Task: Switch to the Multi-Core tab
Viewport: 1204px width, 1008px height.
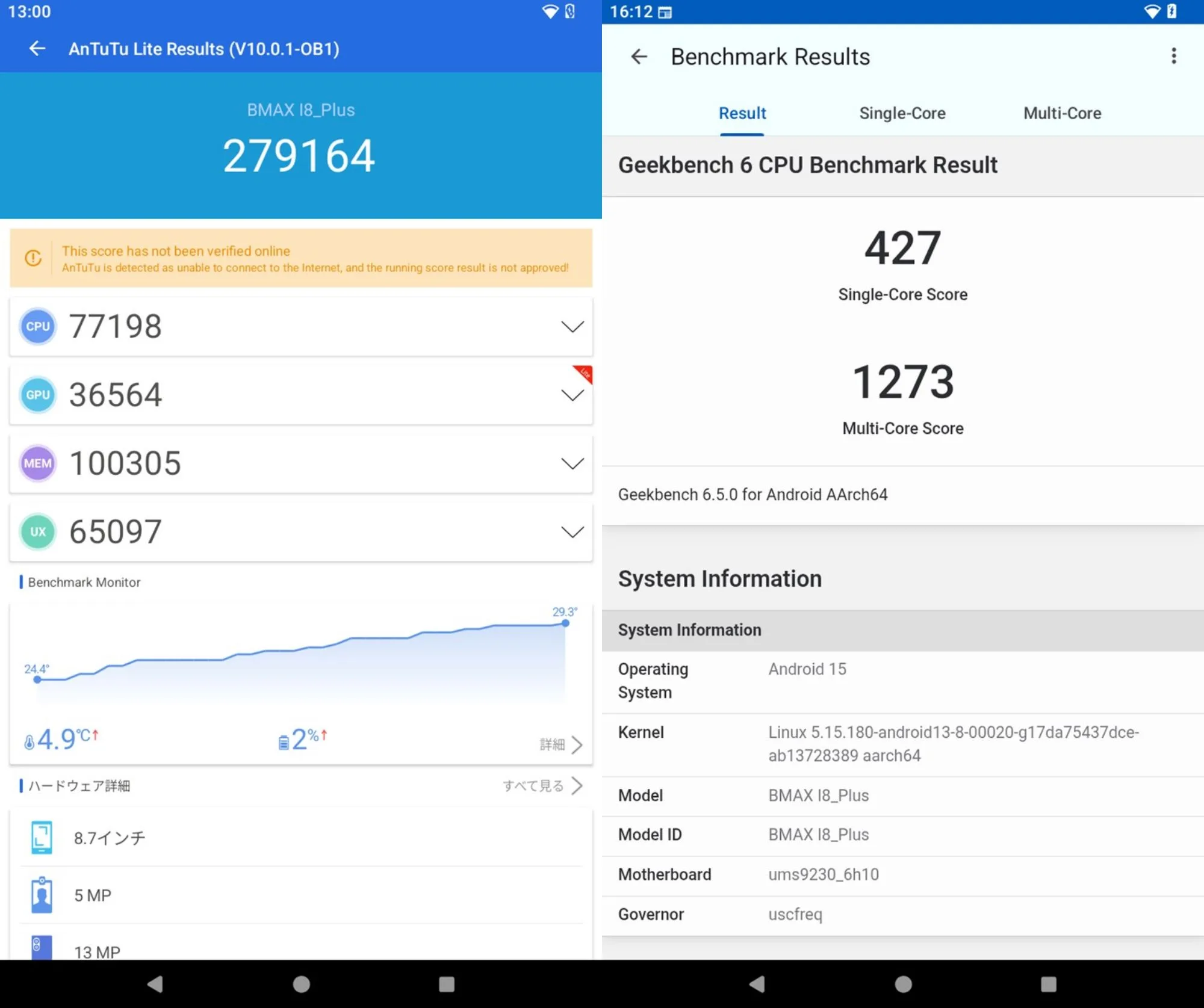Action: [x=1062, y=113]
